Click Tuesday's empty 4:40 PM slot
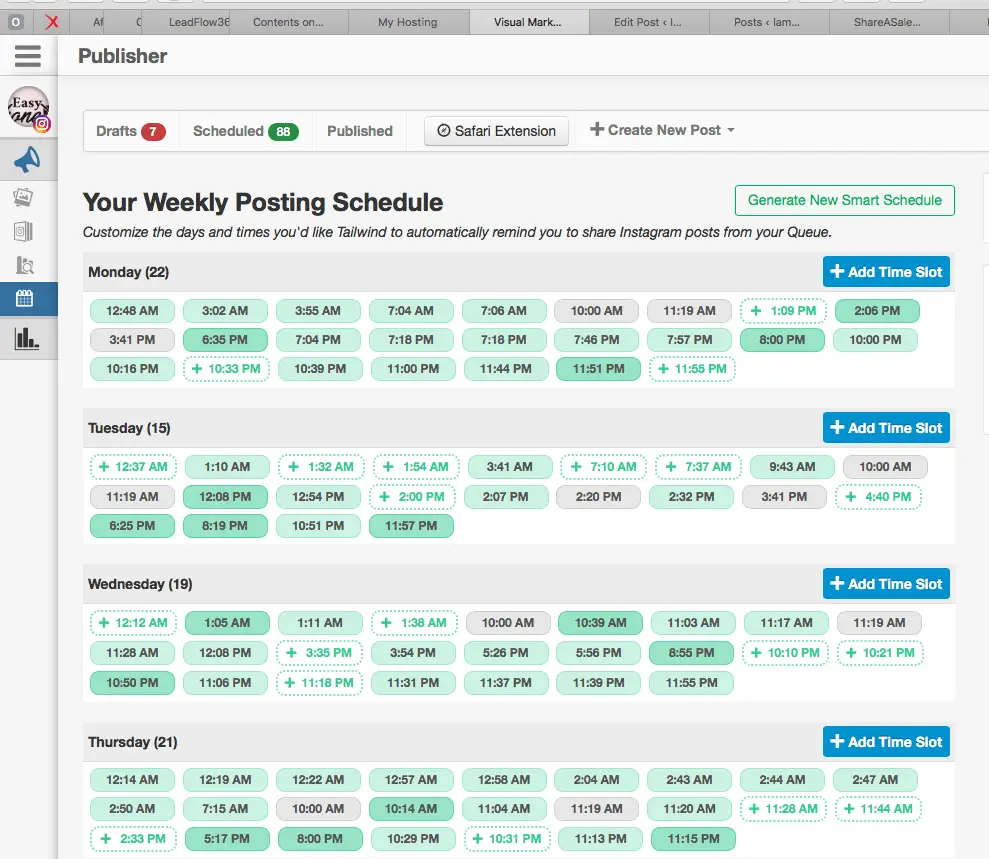The height and width of the screenshot is (859, 989). click(x=879, y=497)
